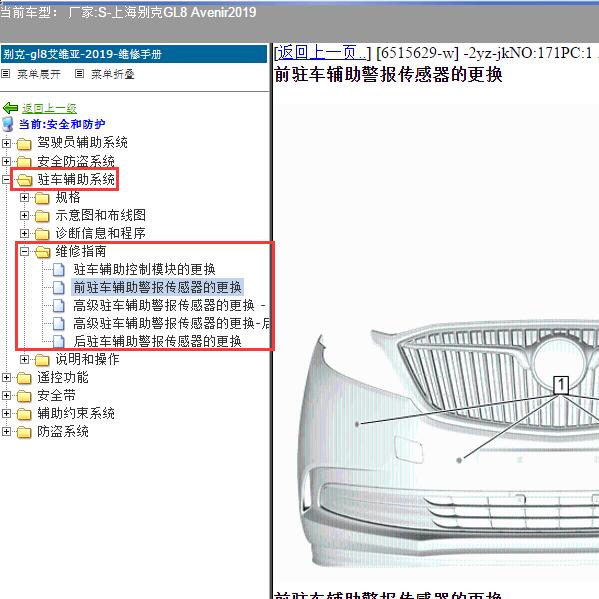Click the 菜单折叠 list icon
599x599 pixels.
[x=79, y=73]
